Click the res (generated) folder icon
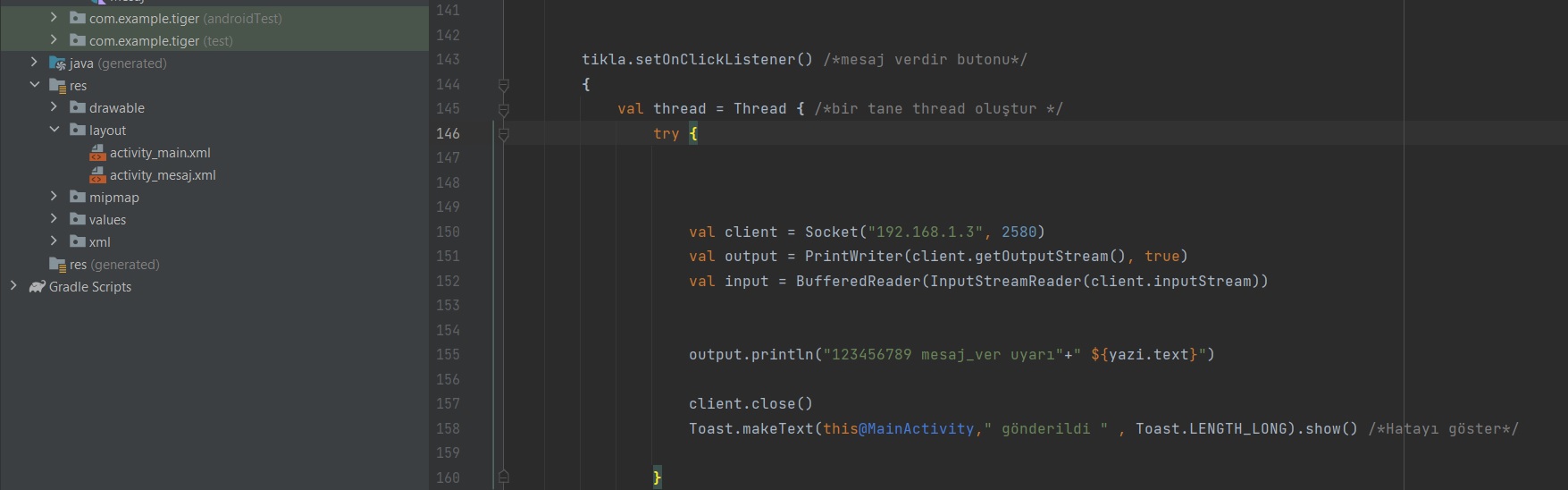This screenshot has width=1568, height=490. [58, 264]
